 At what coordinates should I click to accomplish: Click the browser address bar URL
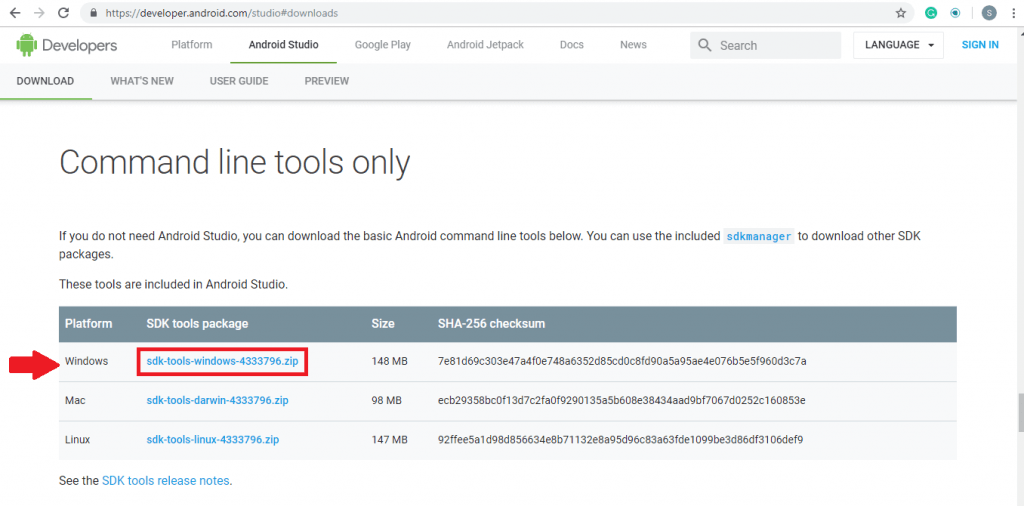[x=220, y=13]
